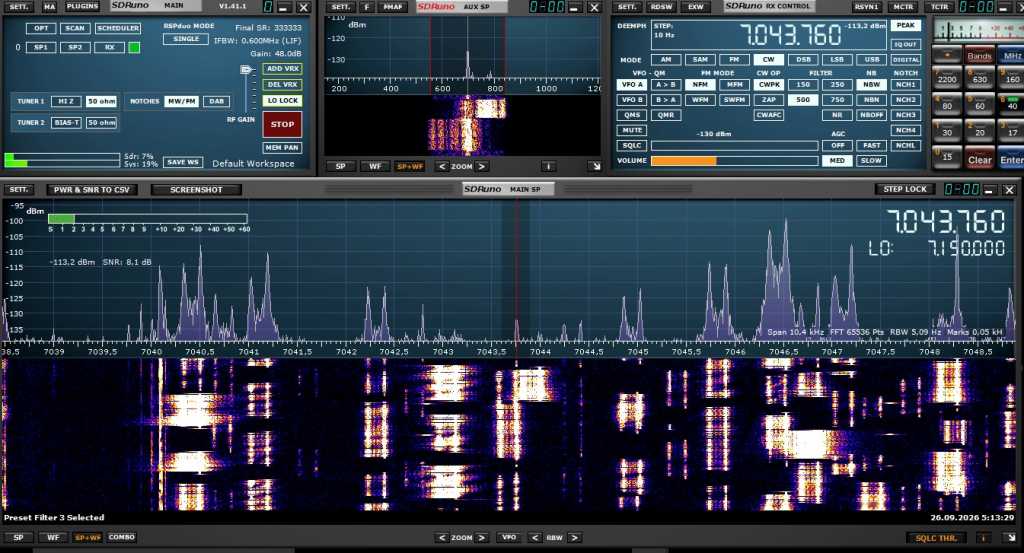Open MEM PAN
Image resolution: width=1024 pixels, height=553 pixels.
tap(282, 148)
